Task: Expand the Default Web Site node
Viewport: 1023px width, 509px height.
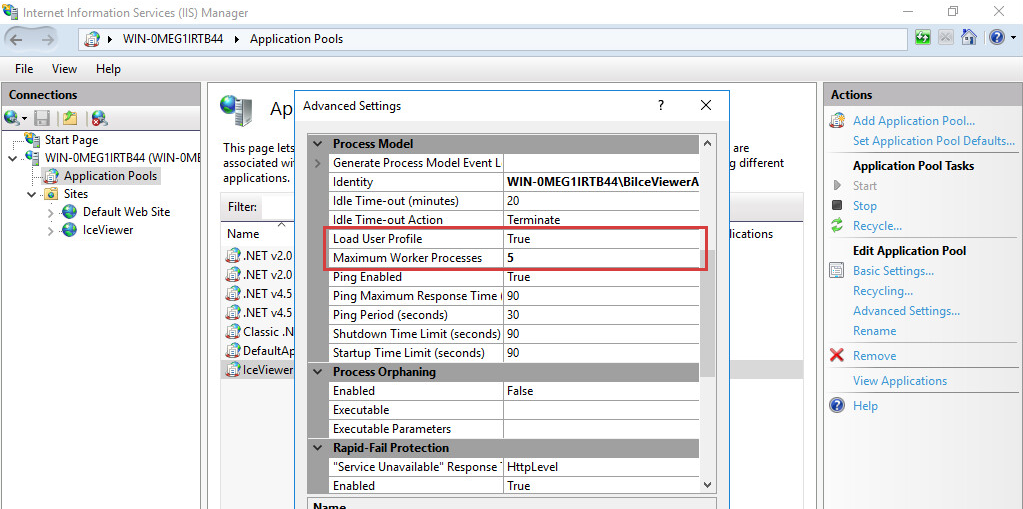Action: (51, 212)
